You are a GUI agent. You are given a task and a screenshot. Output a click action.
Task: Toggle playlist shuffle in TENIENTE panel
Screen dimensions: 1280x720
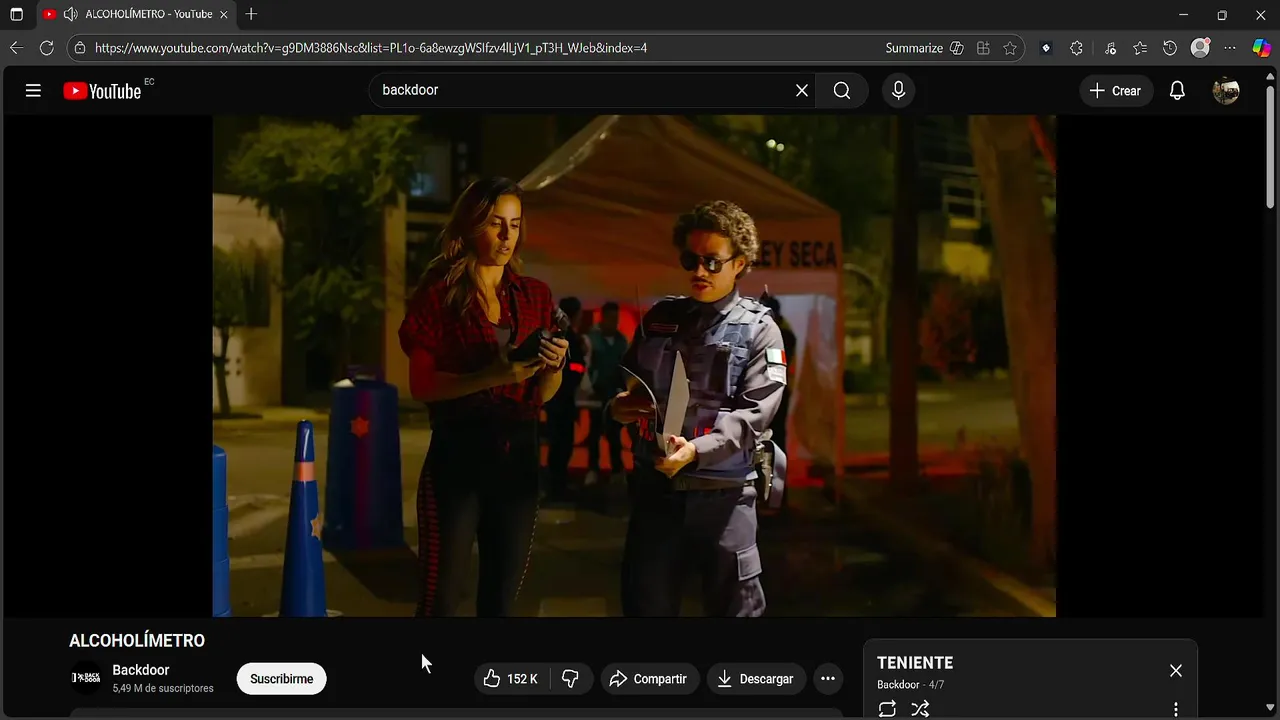920,709
